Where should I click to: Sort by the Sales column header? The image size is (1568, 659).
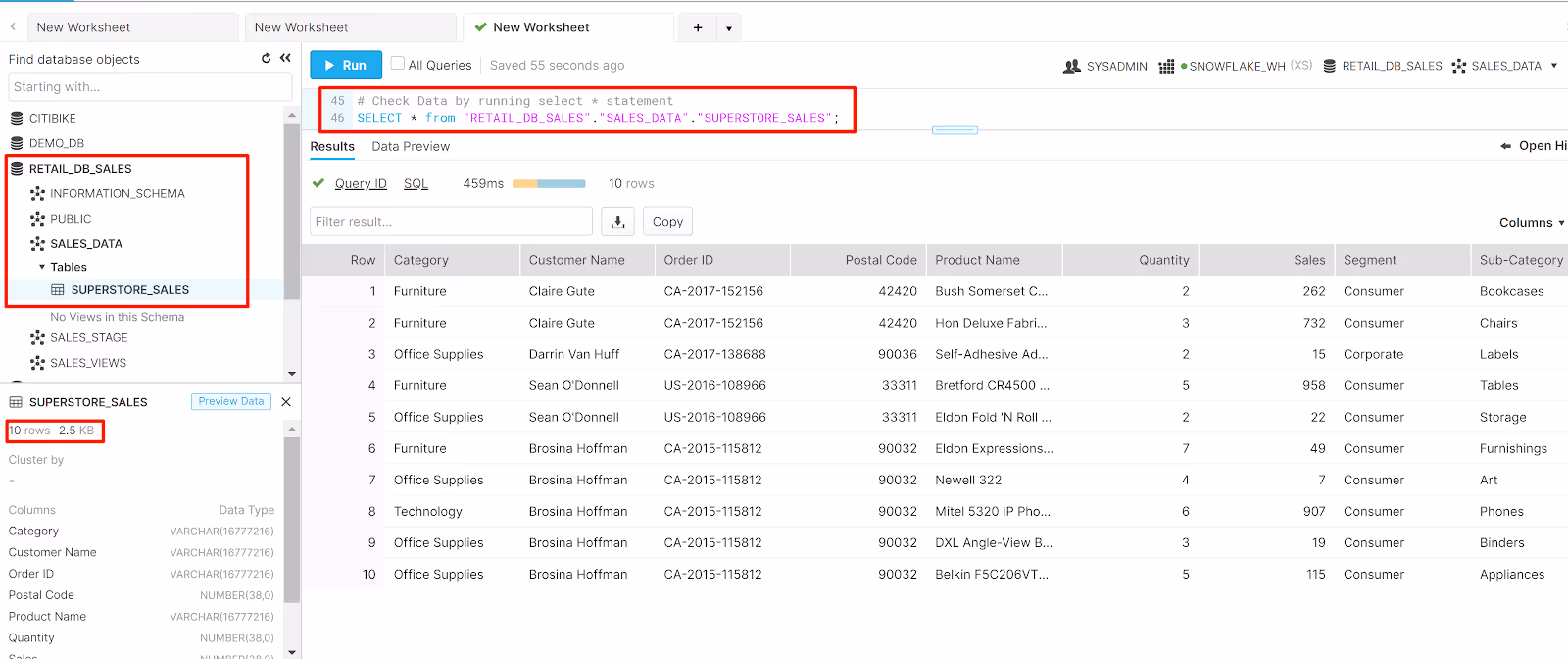(x=1266, y=260)
